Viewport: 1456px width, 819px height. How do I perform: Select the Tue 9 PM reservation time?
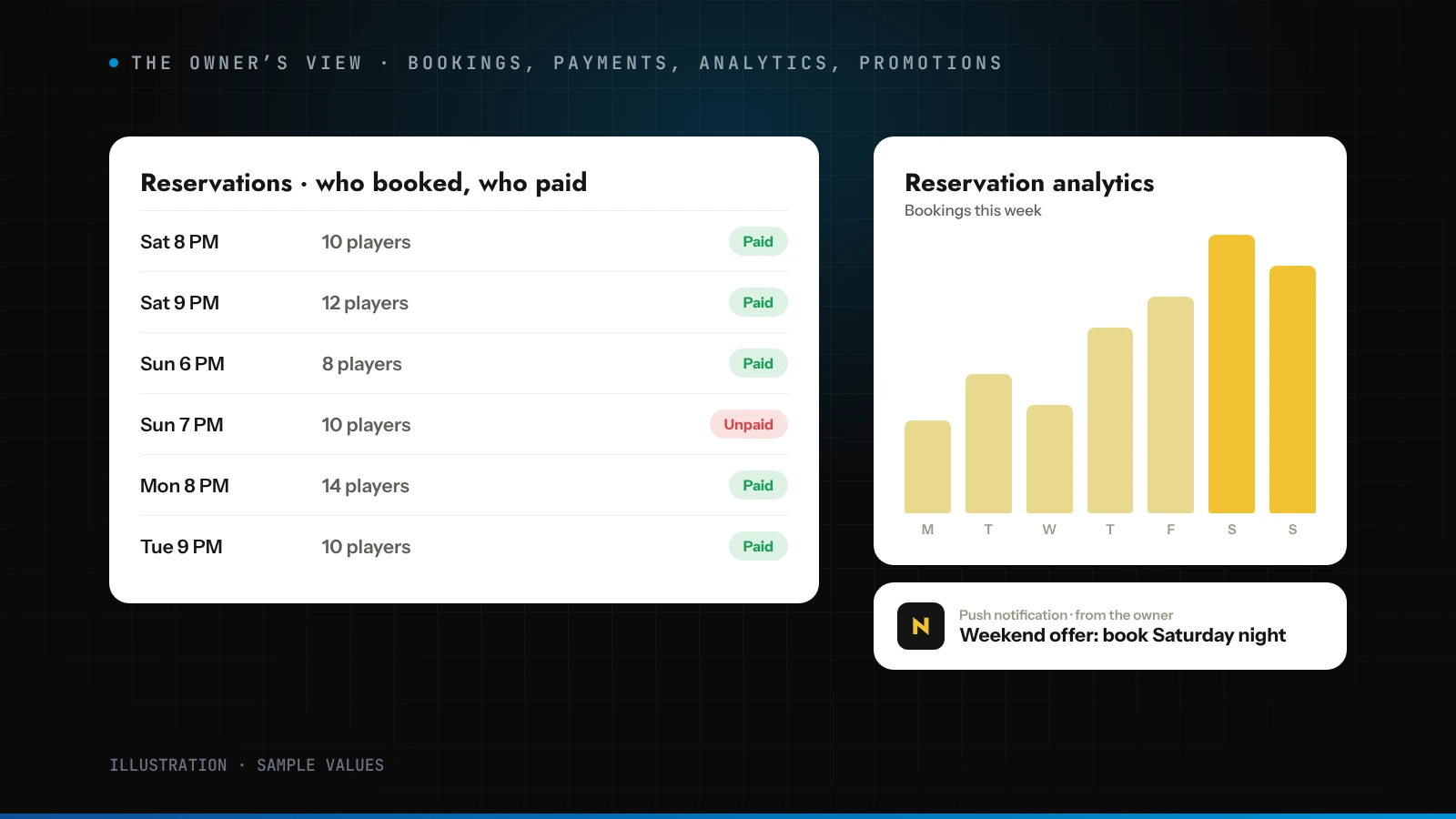tap(181, 547)
